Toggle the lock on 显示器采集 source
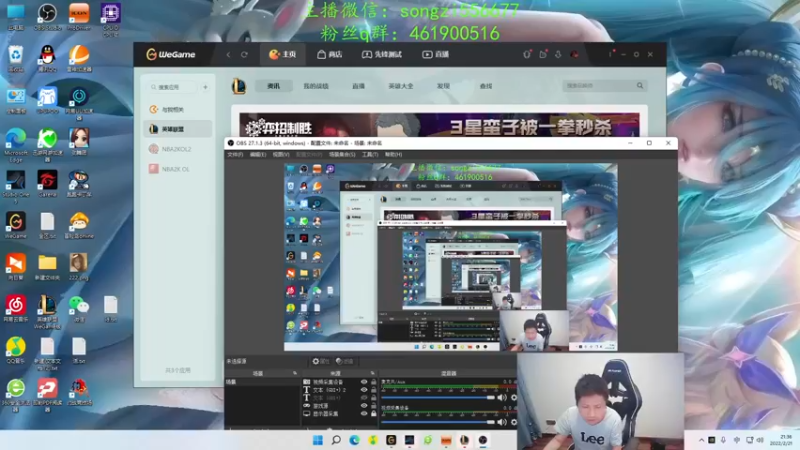Screen dimensions: 800x450 pos(373,414)
